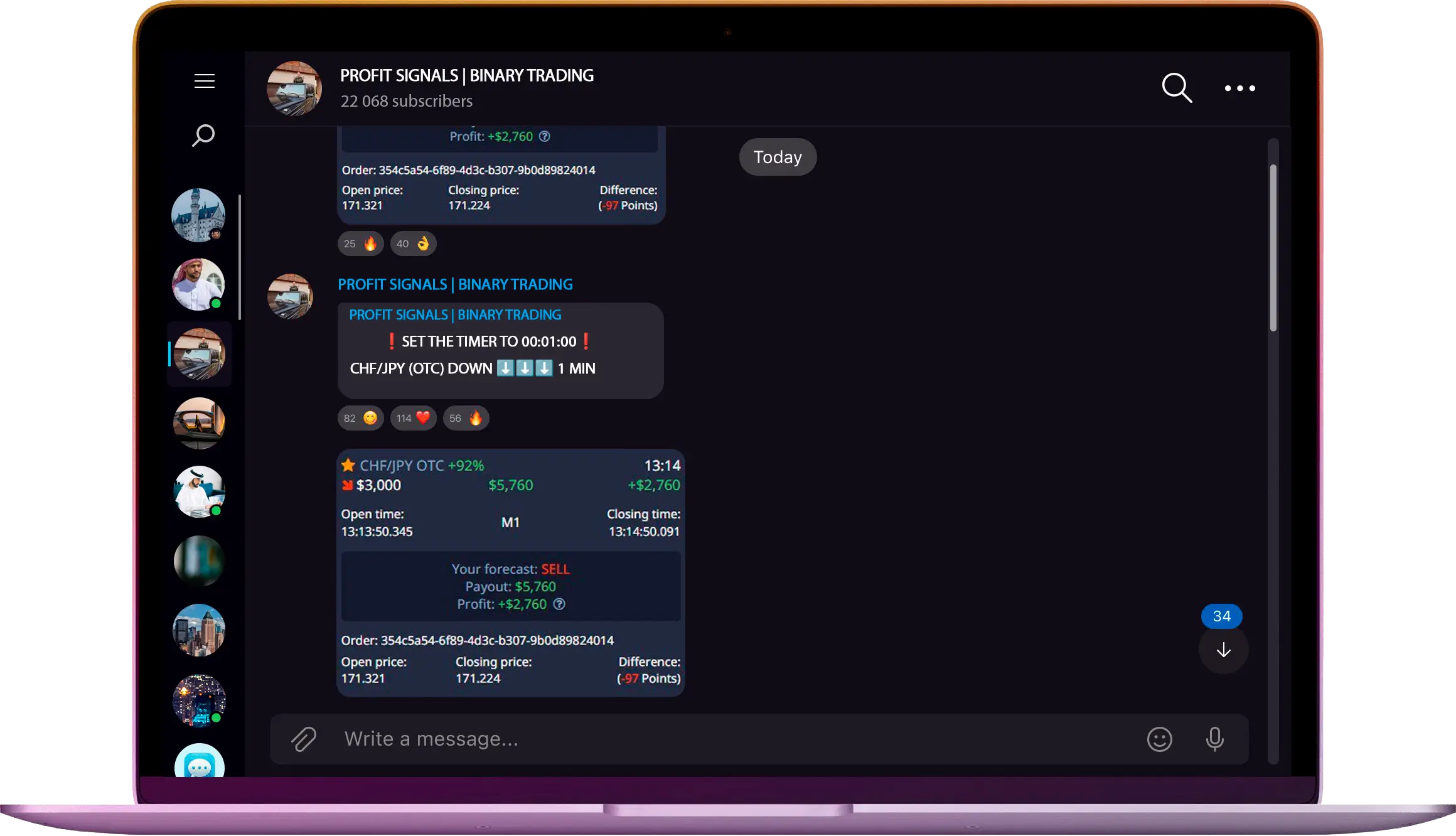The height and width of the screenshot is (836, 1456).
Task: Click the microphone voice message icon
Action: [x=1214, y=739]
